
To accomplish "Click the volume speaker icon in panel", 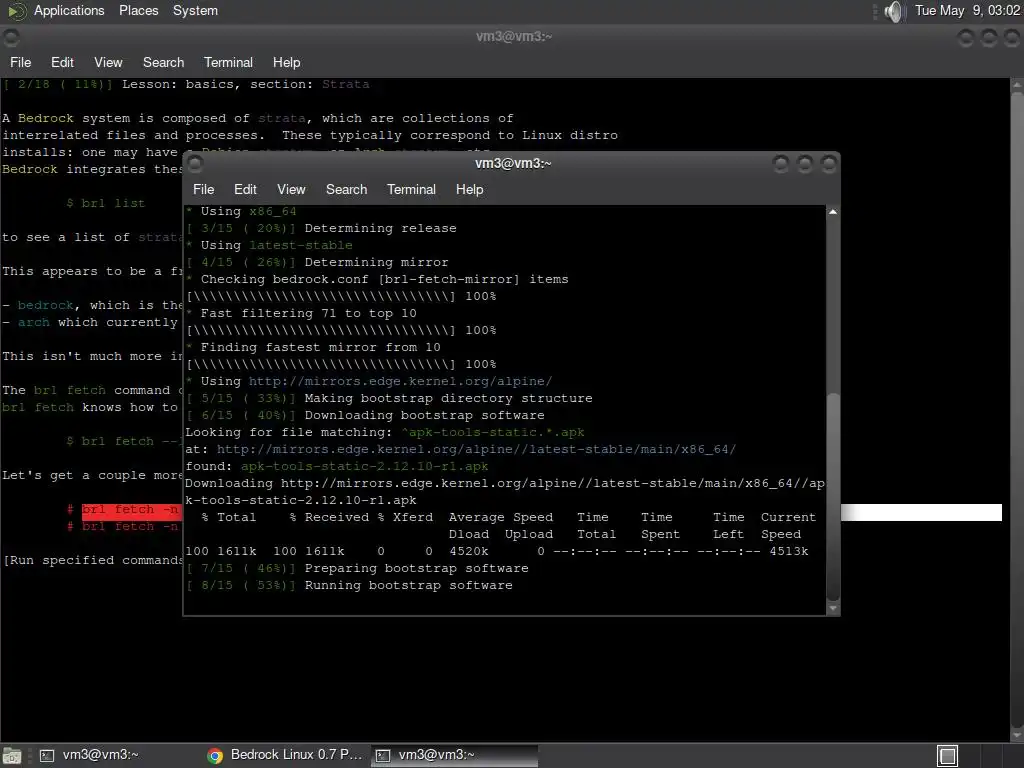I will pyautogui.click(x=894, y=11).
